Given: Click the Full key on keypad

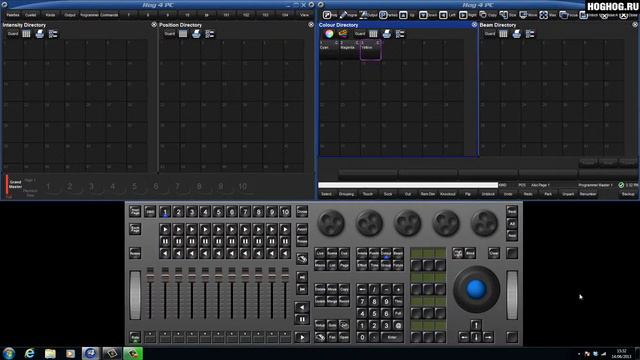Looking at the screenshot, I should [x=398, y=313].
